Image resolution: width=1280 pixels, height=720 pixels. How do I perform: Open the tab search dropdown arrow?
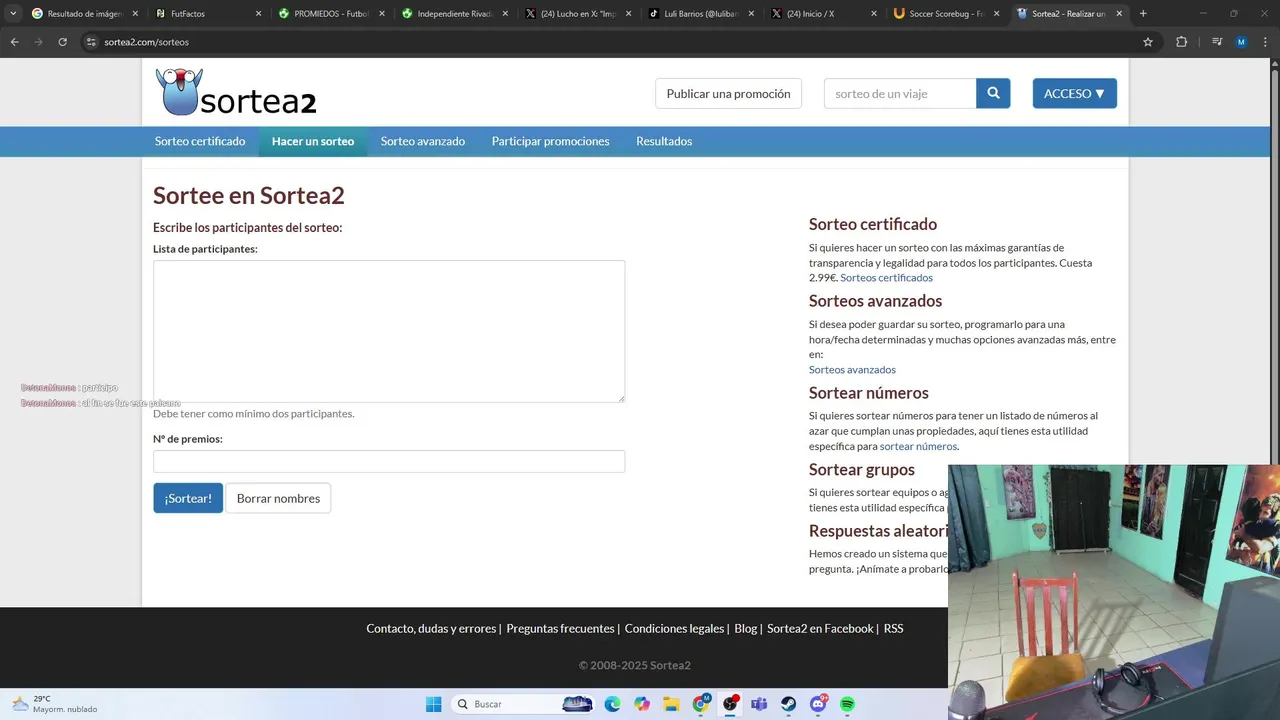point(13,14)
